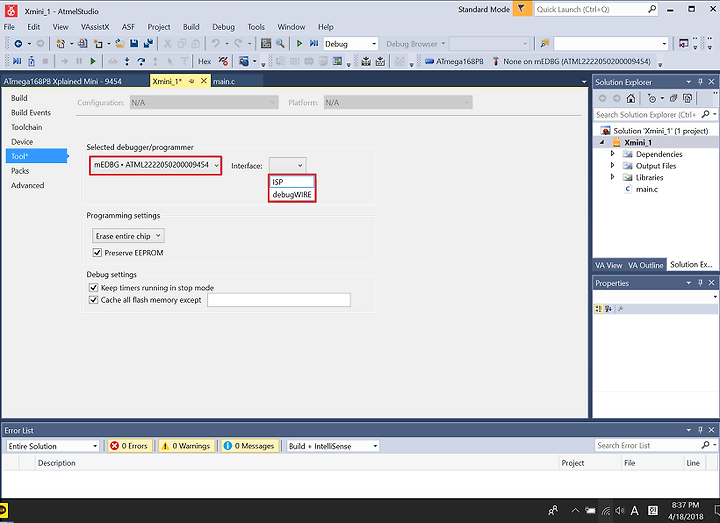
Task: Open the Build Events settings page
Action: (x=31, y=112)
